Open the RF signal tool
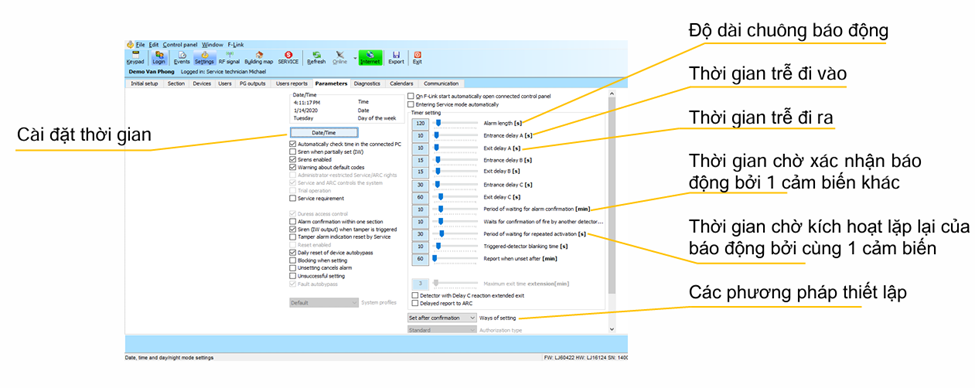Image resolution: width=975 pixels, height=388 pixels. [x=229, y=58]
